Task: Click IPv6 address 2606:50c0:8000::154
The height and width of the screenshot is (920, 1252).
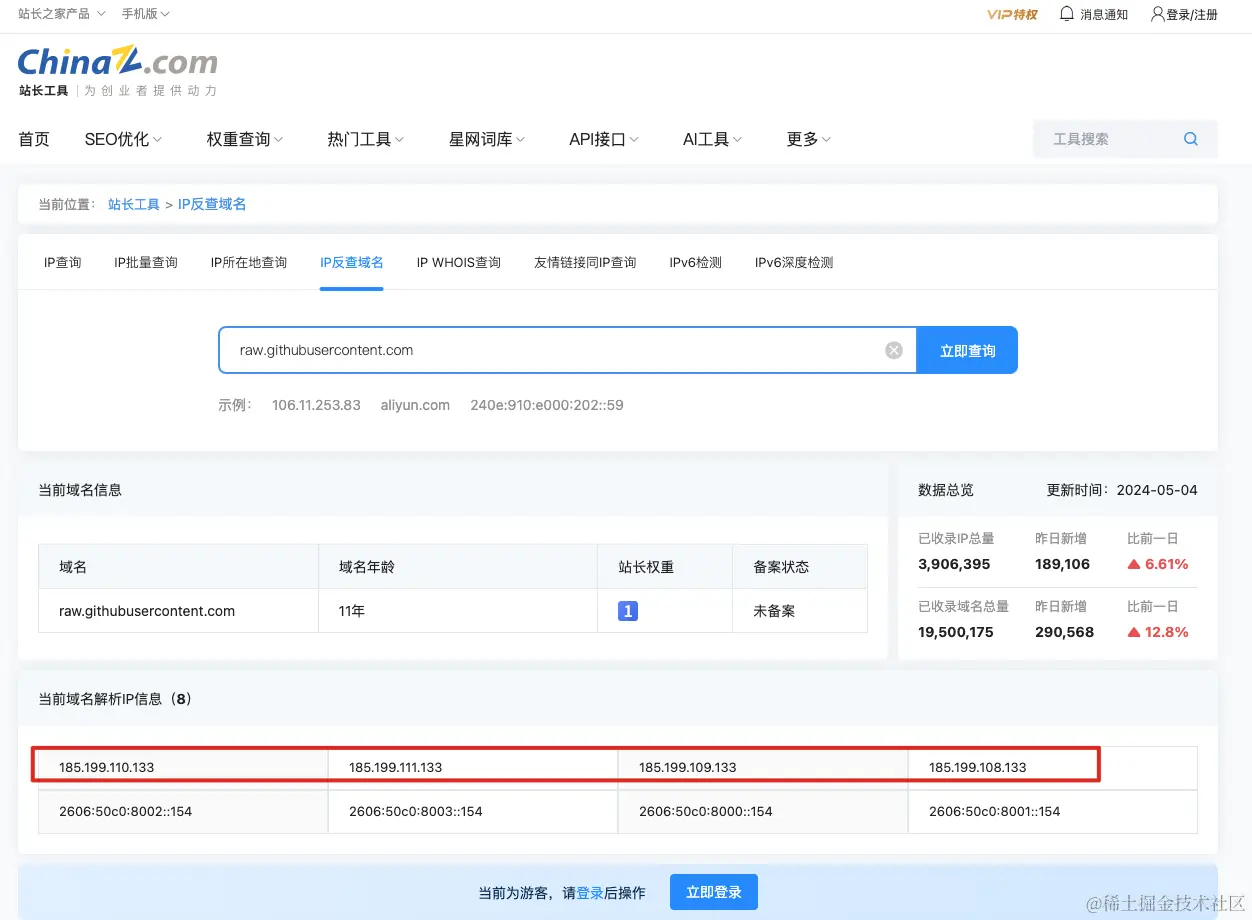Action: [x=706, y=811]
